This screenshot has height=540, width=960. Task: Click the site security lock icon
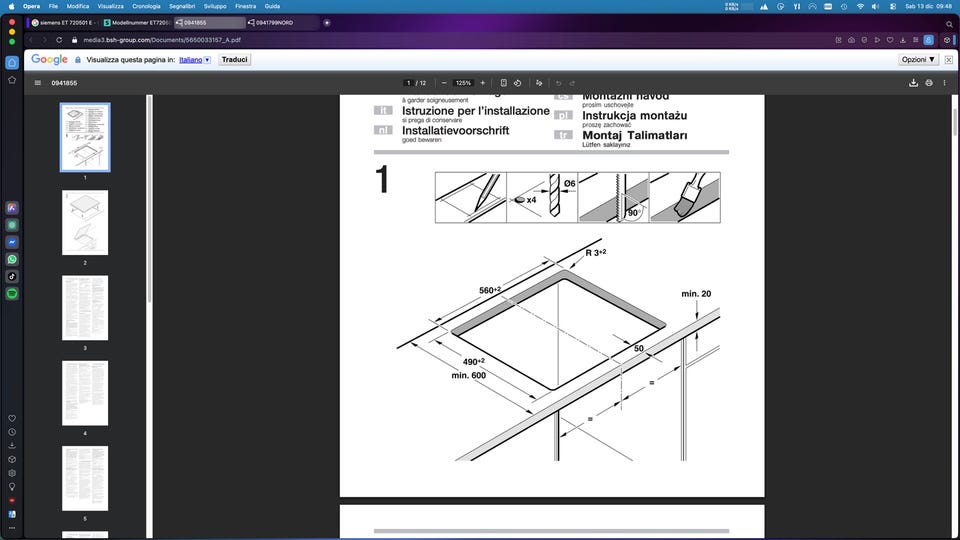click(74, 40)
